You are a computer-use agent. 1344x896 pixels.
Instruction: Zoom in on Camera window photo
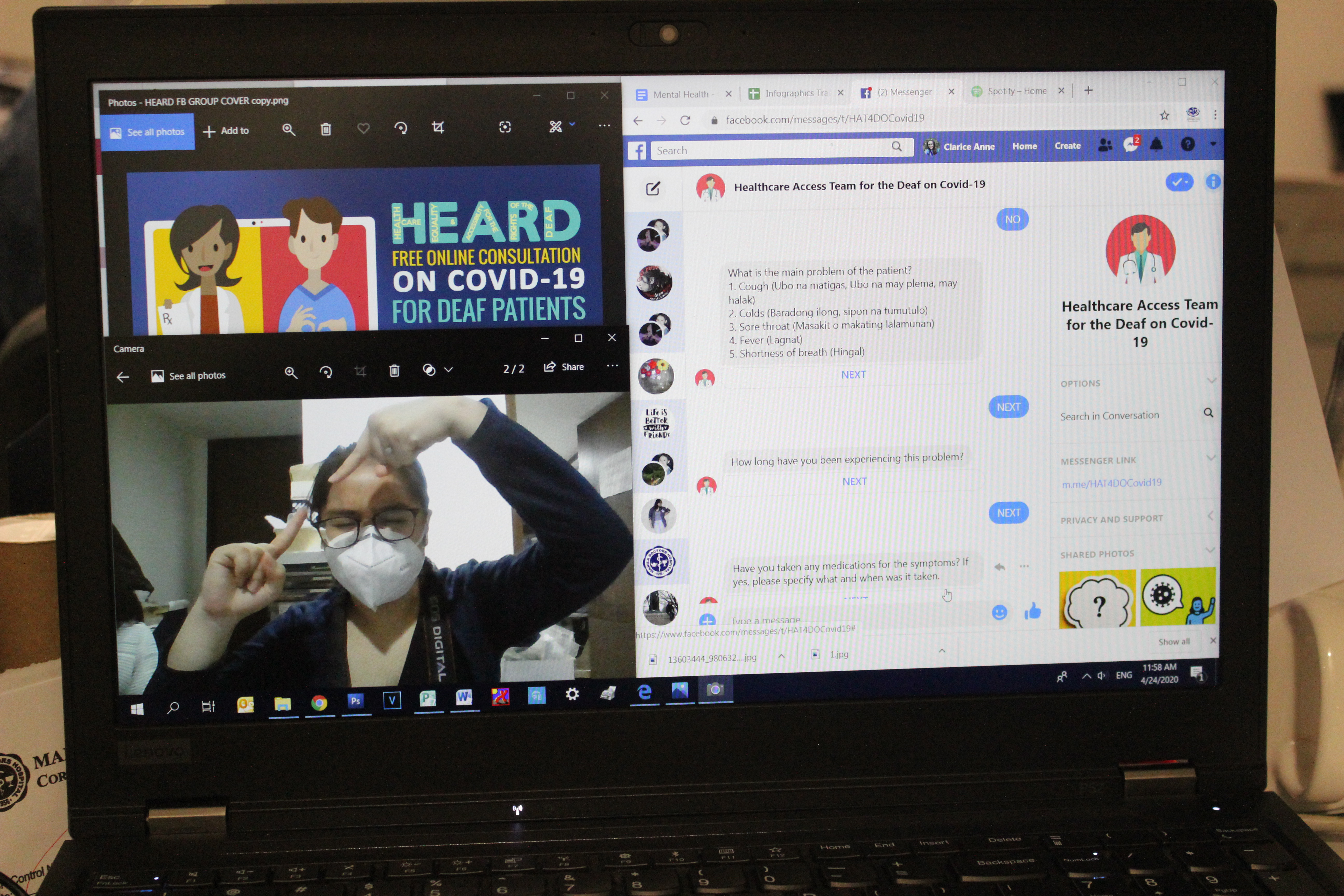click(x=291, y=373)
